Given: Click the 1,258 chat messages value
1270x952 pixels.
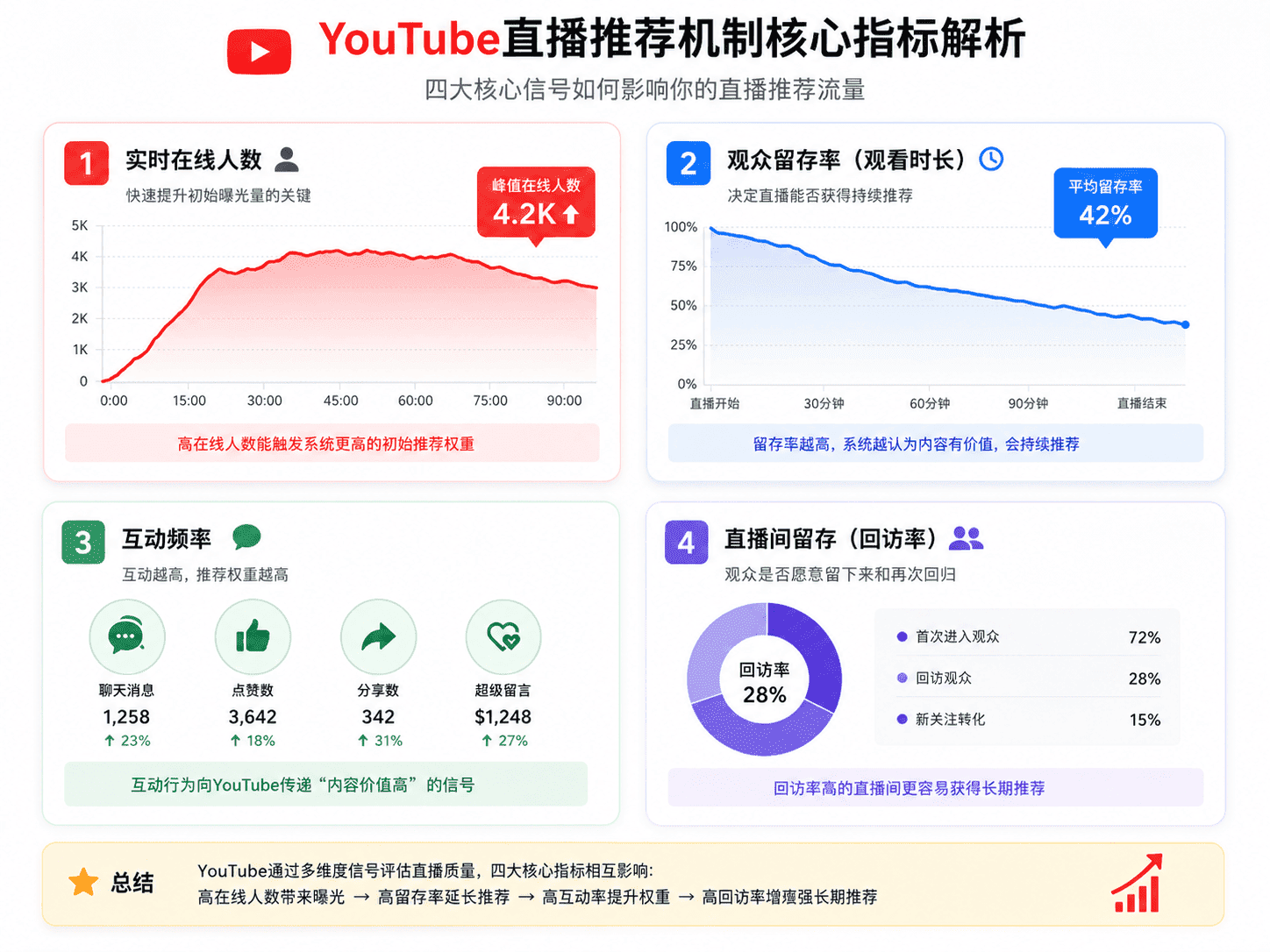Looking at the screenshot, I should tap(126, 717).
